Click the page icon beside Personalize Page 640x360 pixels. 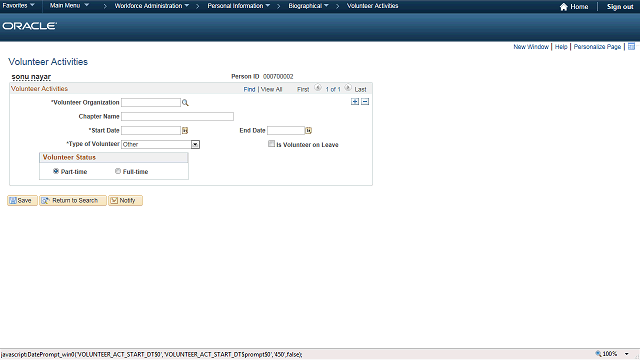(x=631, y=47)
